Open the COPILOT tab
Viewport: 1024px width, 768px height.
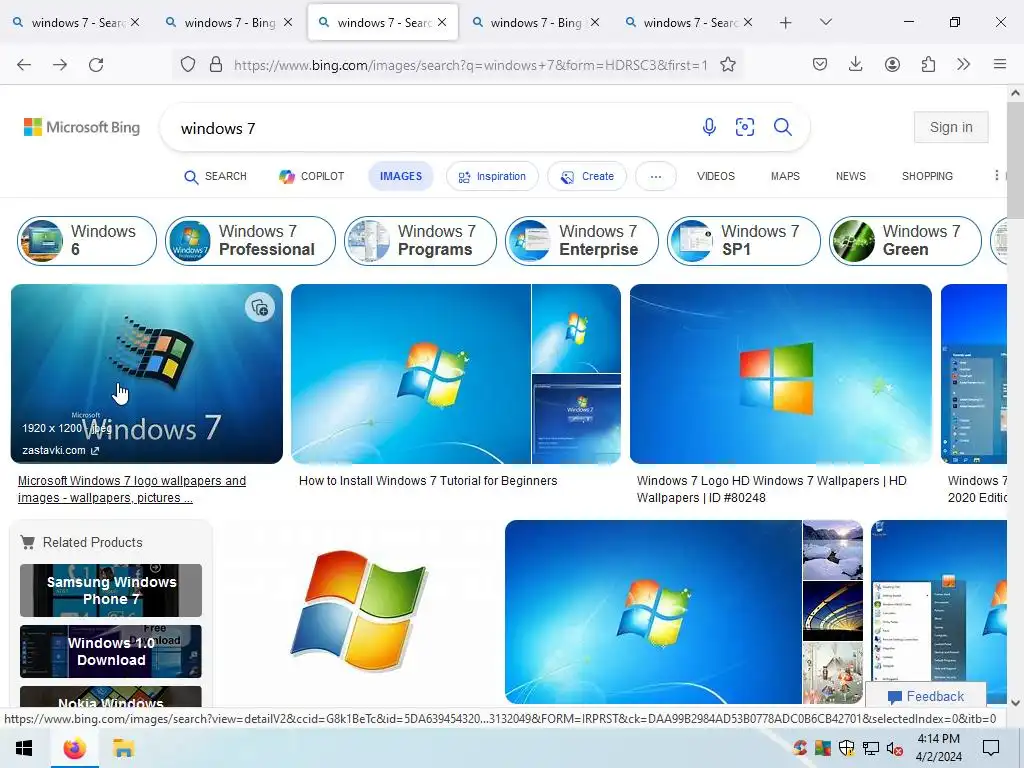312,176
